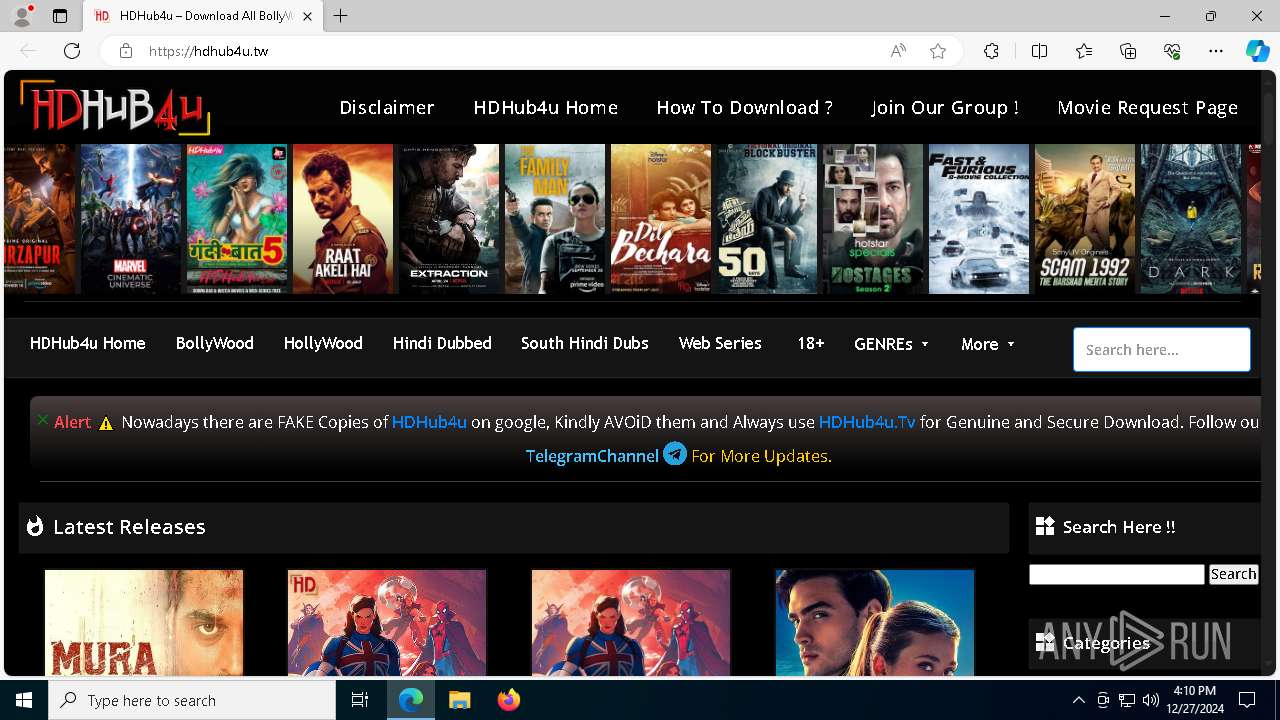
Task: Open the Dil Bechara poster
Action: pos(661,219)
